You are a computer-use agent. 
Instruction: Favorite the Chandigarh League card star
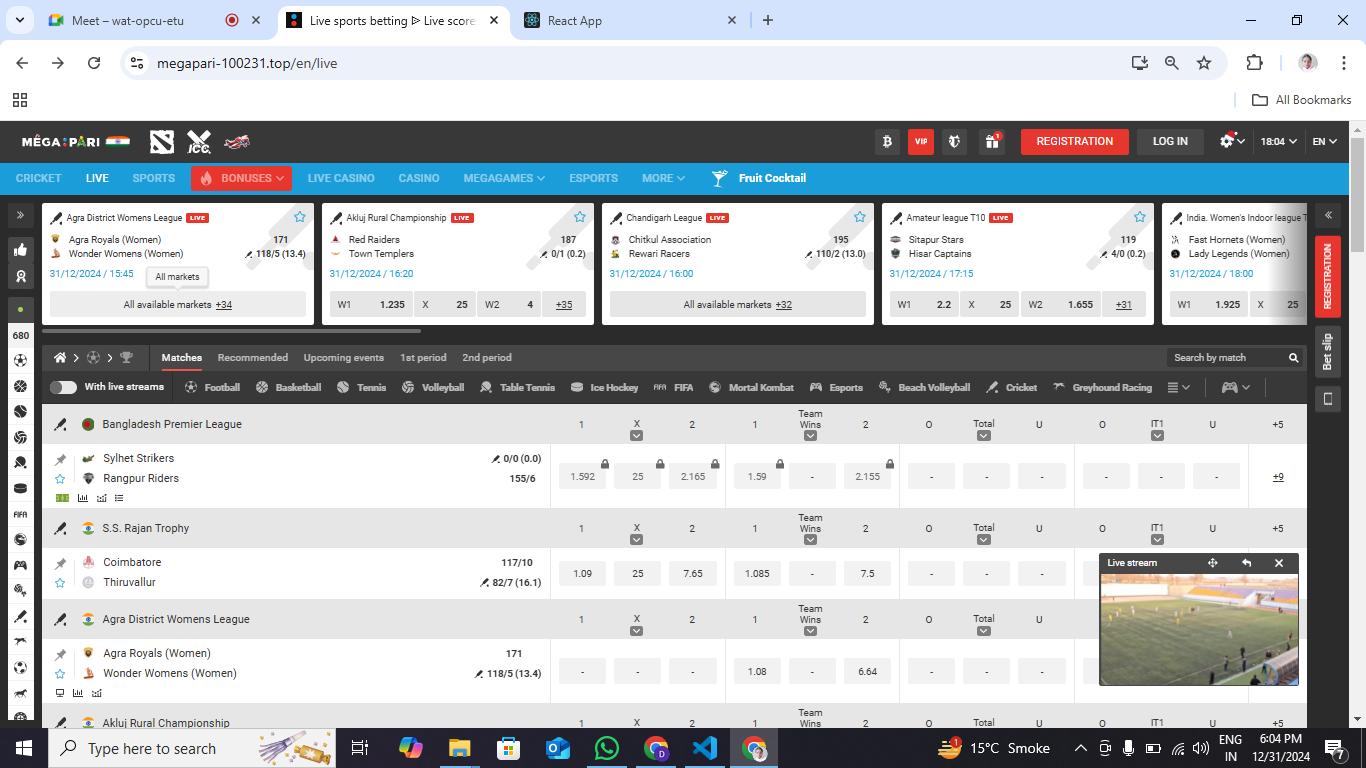coord(860,217)
